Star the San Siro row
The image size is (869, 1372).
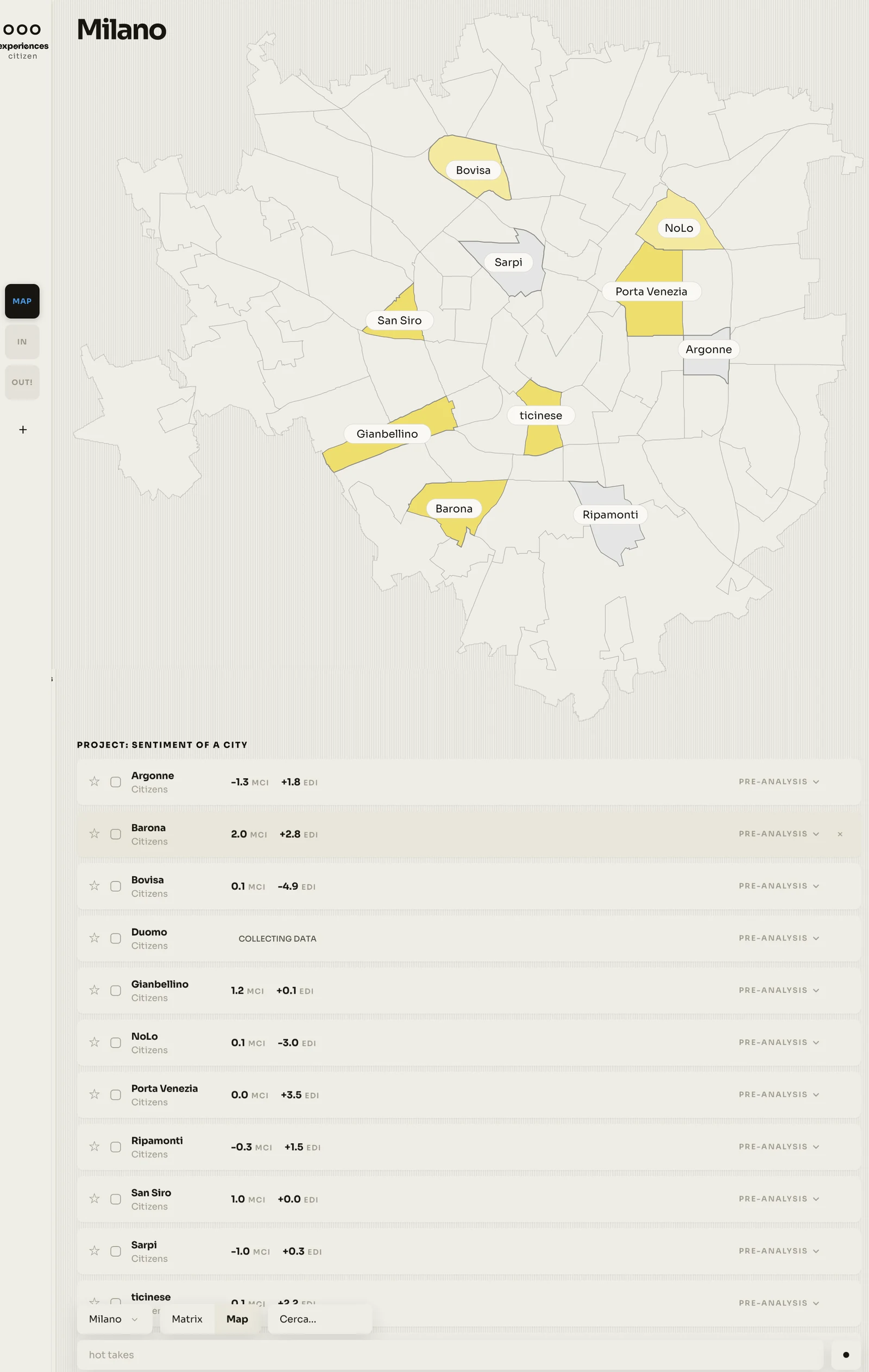tap(95, 1198)
